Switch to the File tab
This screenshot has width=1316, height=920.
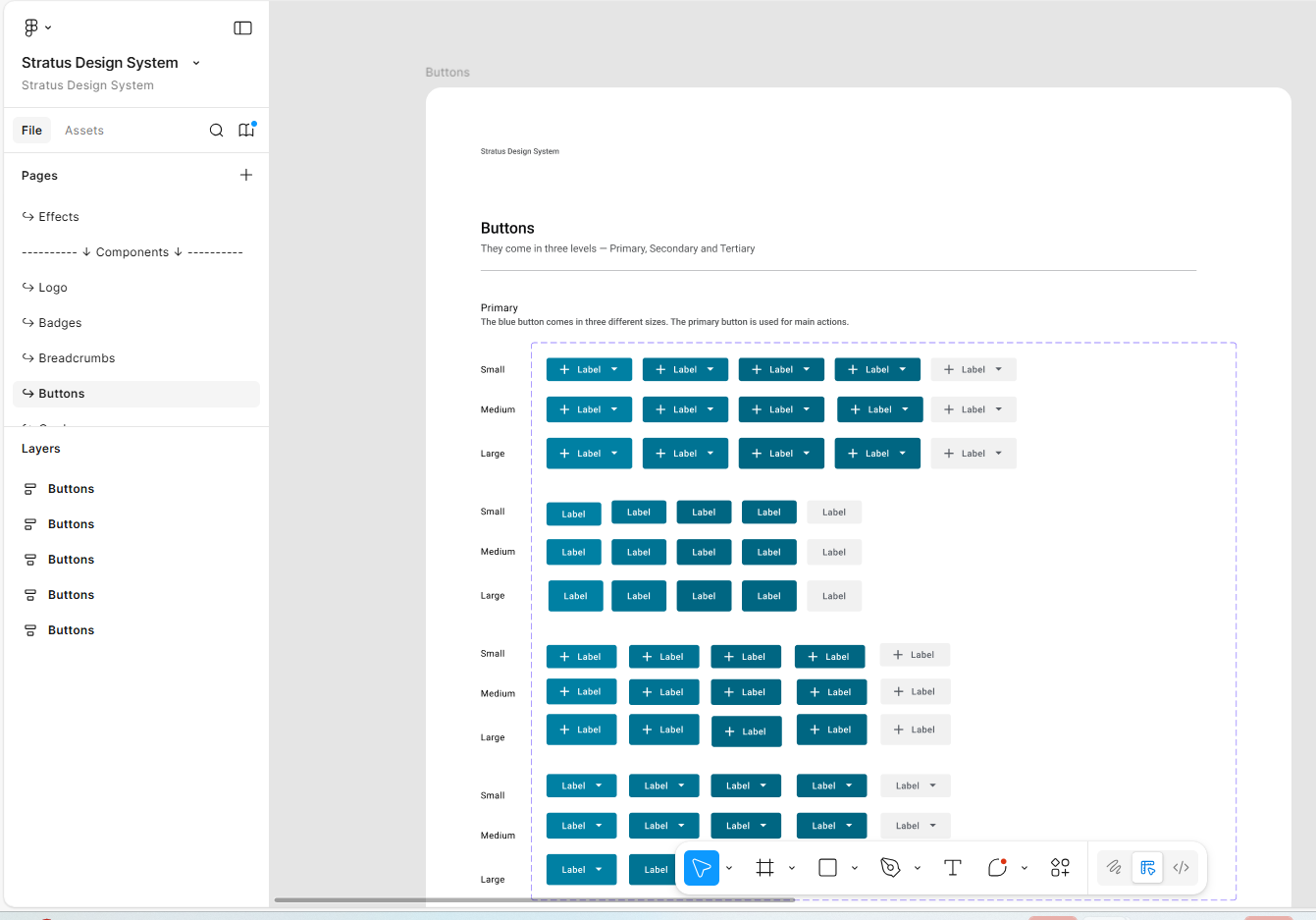point(32,131)
